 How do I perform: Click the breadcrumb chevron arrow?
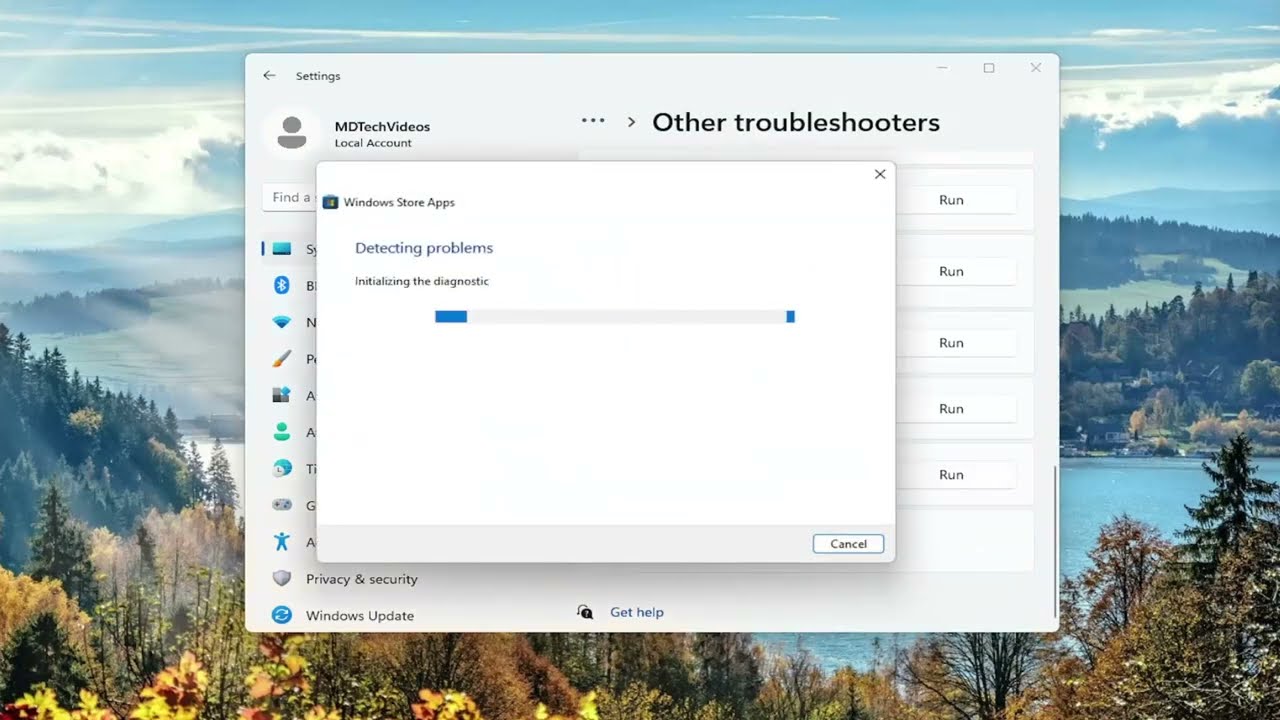tap(631, 122)
